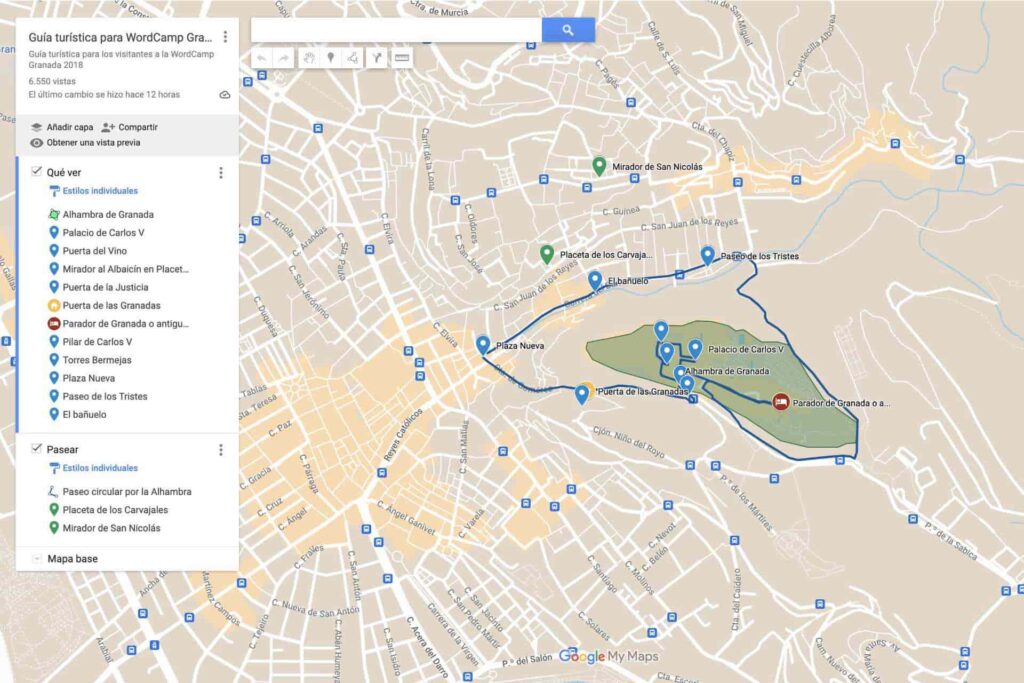Open options menu for Qué ver layer
The image size is (1024, 683).
(219, 171)
